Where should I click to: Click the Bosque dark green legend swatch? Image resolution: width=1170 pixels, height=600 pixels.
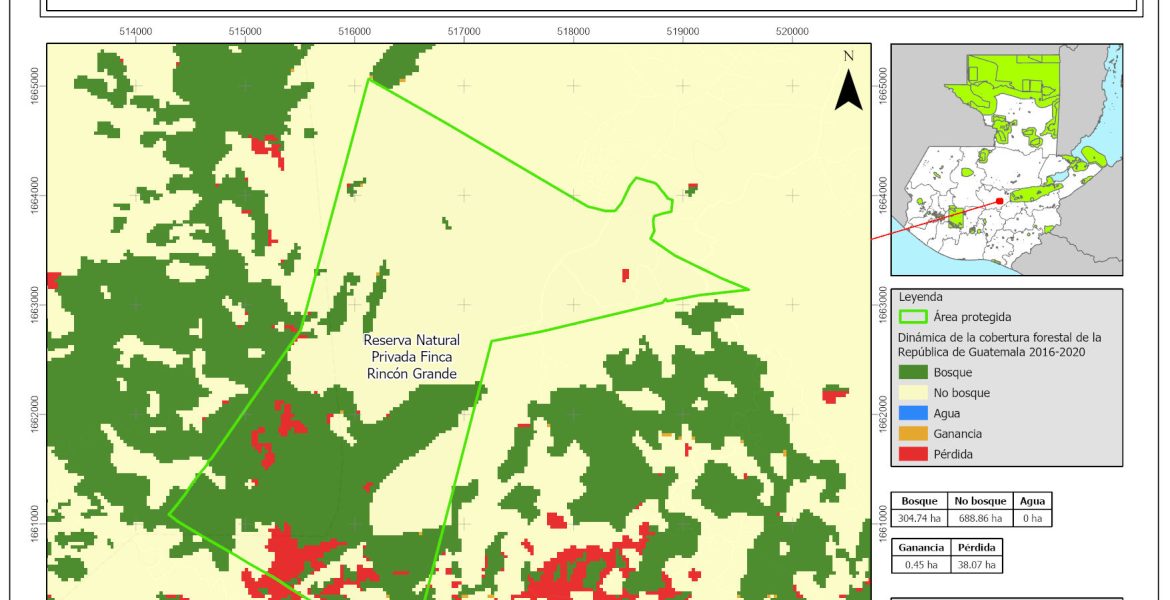[x=914, y=373]
